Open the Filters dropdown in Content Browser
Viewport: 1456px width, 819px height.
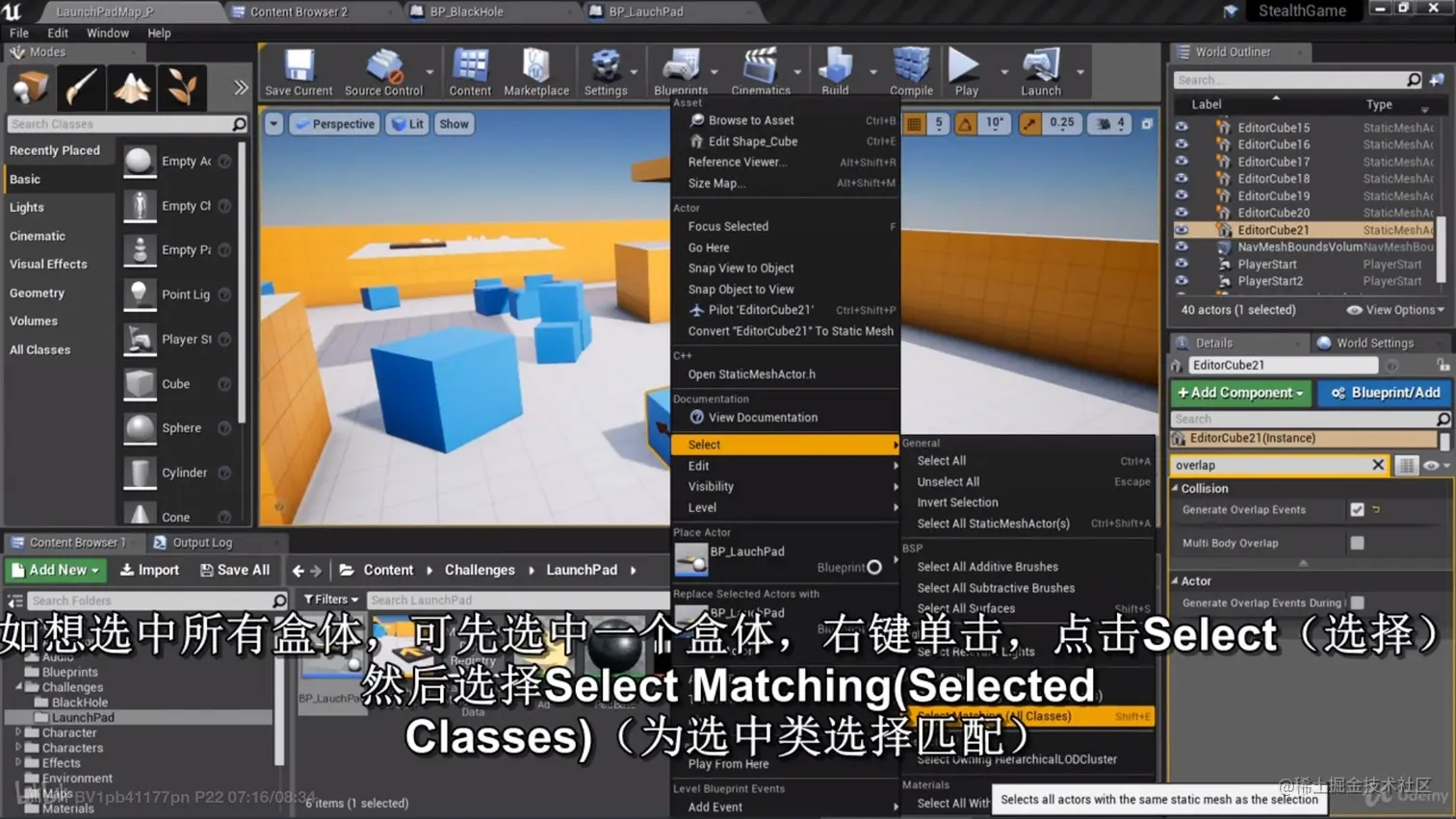[x=330, y=600]
